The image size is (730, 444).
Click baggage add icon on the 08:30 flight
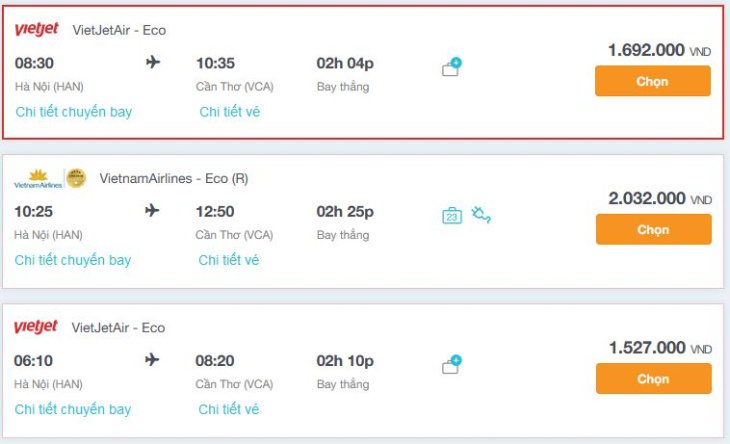tap(452, 68)
